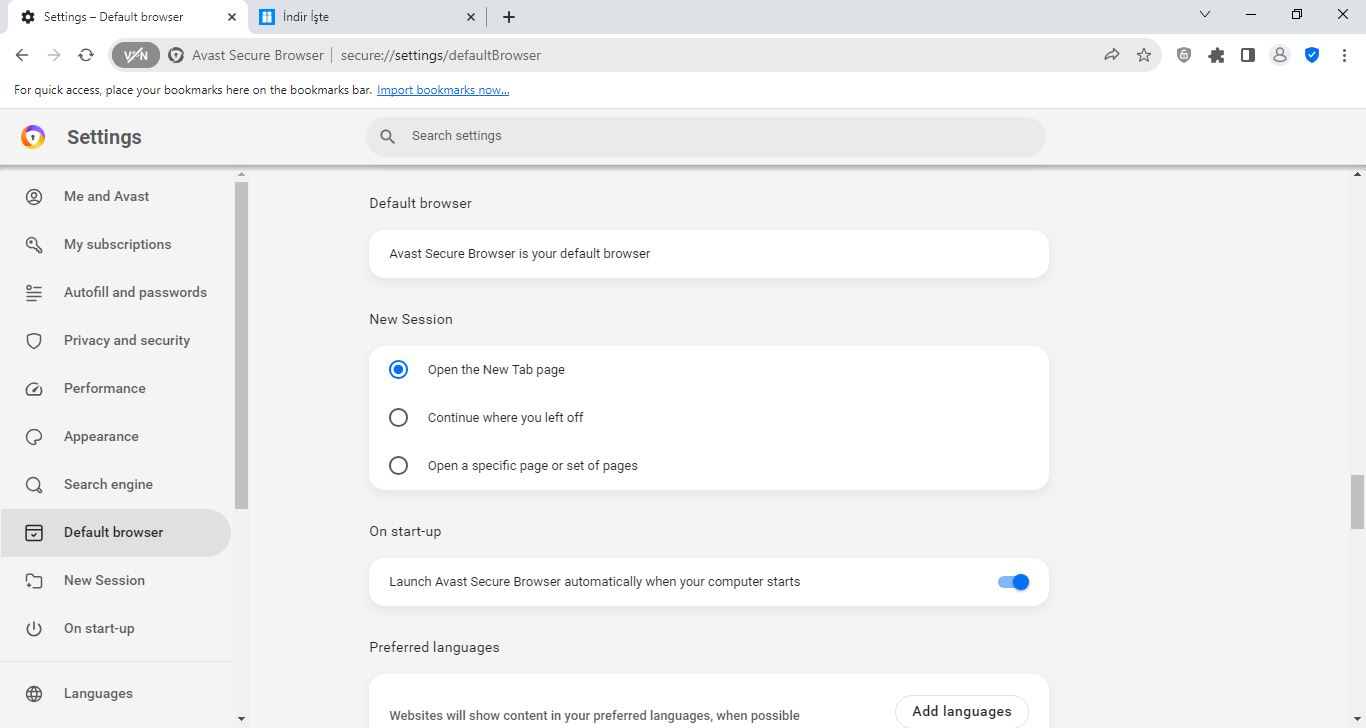
Task: Close the İndir İşte tab
Action: [x=472, y=17]
